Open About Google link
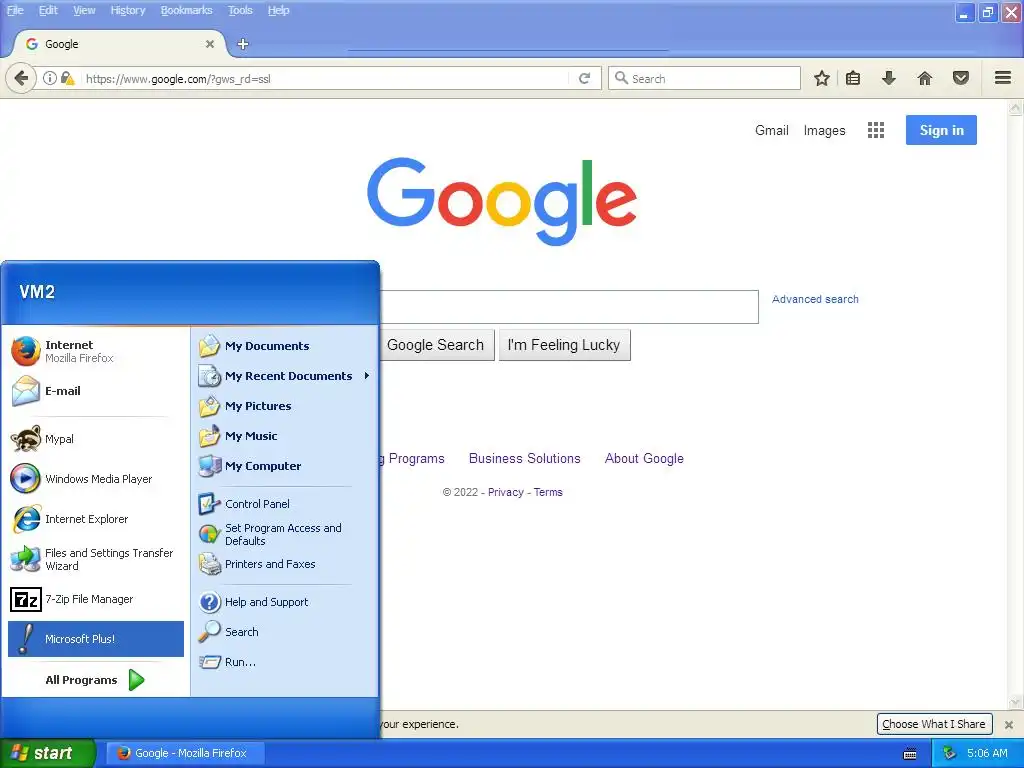 644,458
